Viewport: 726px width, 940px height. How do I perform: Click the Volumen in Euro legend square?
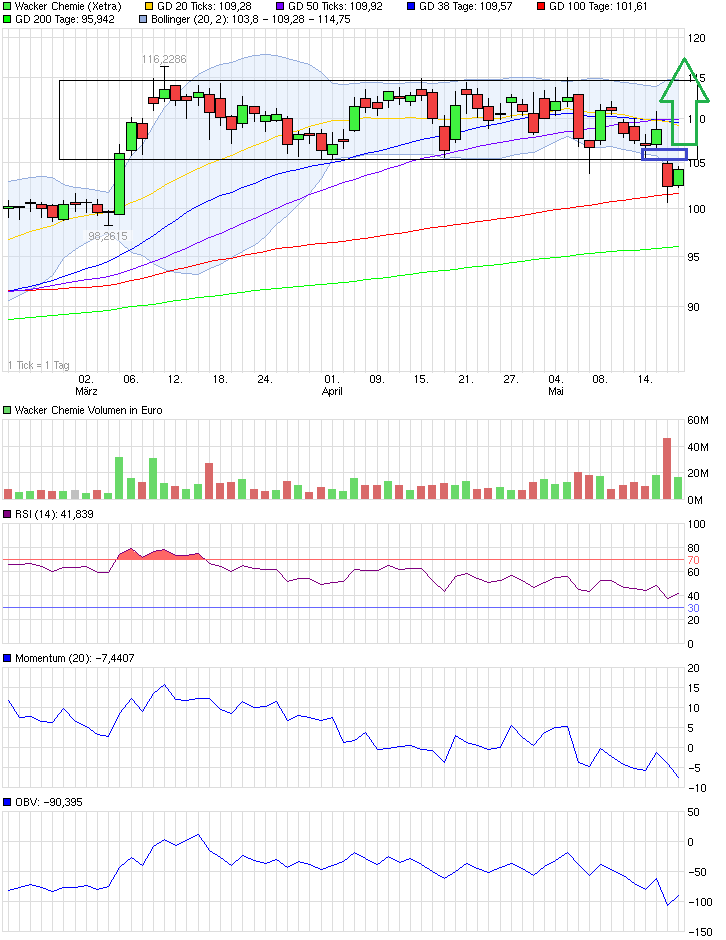[x=8, y=410]
